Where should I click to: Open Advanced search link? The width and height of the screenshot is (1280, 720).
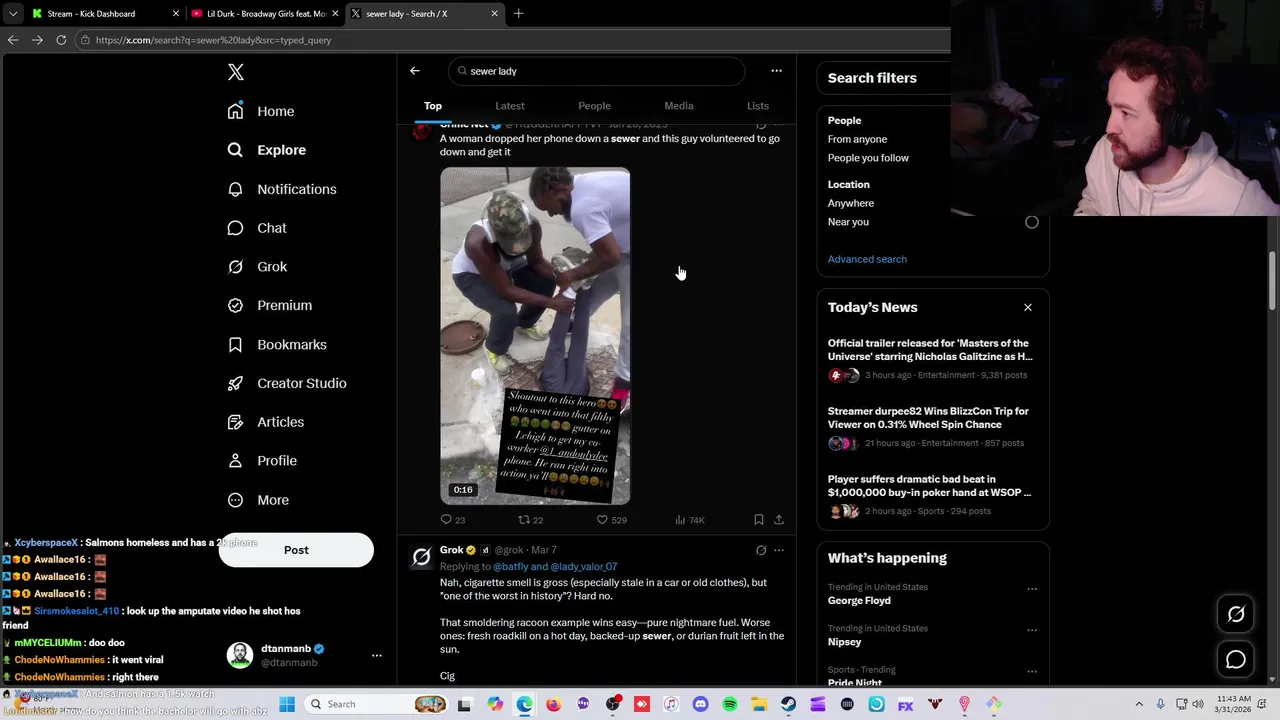[867, 259]
